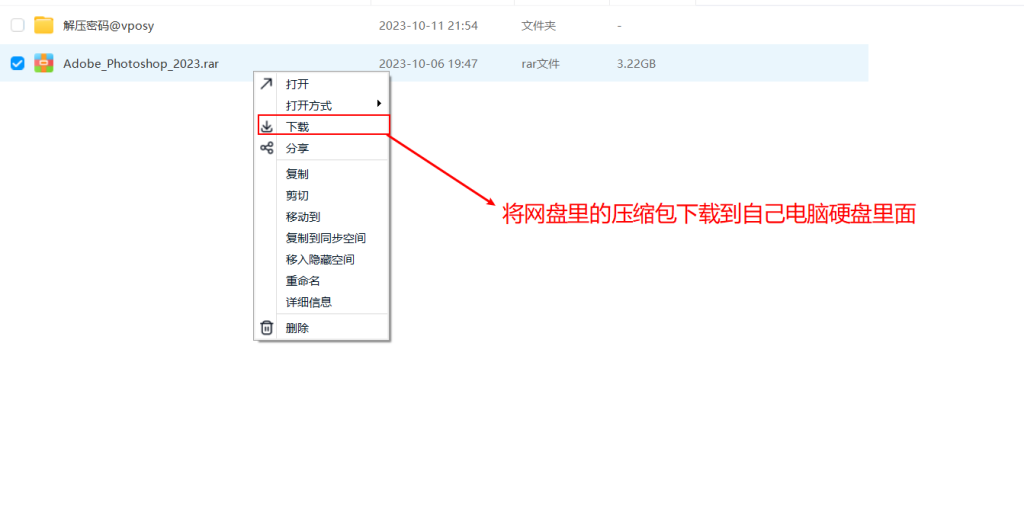Choose 复制 from the context menu
1024x532 pixels.
point(297,174)
